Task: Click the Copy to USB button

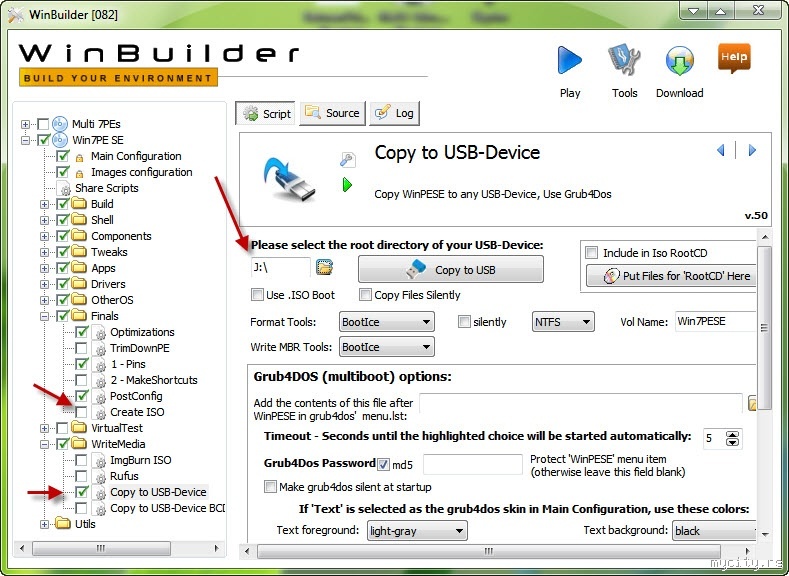Action: coord(451,270)
